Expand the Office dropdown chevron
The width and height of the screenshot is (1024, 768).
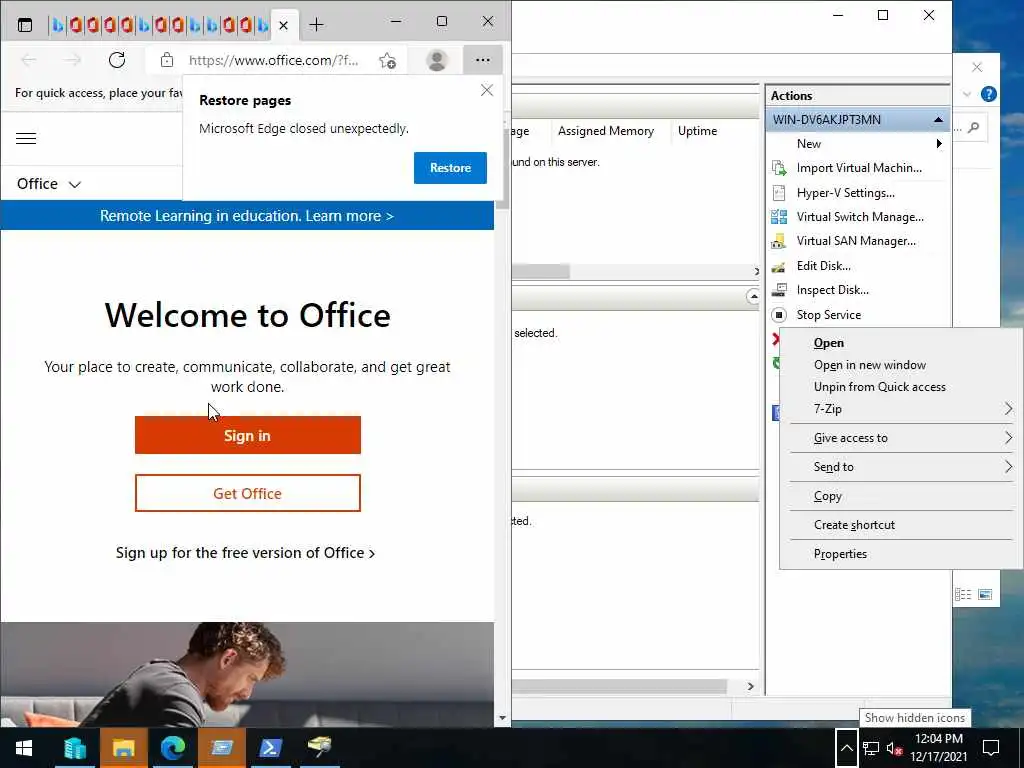pyautogui.click(x=75, y=185)
